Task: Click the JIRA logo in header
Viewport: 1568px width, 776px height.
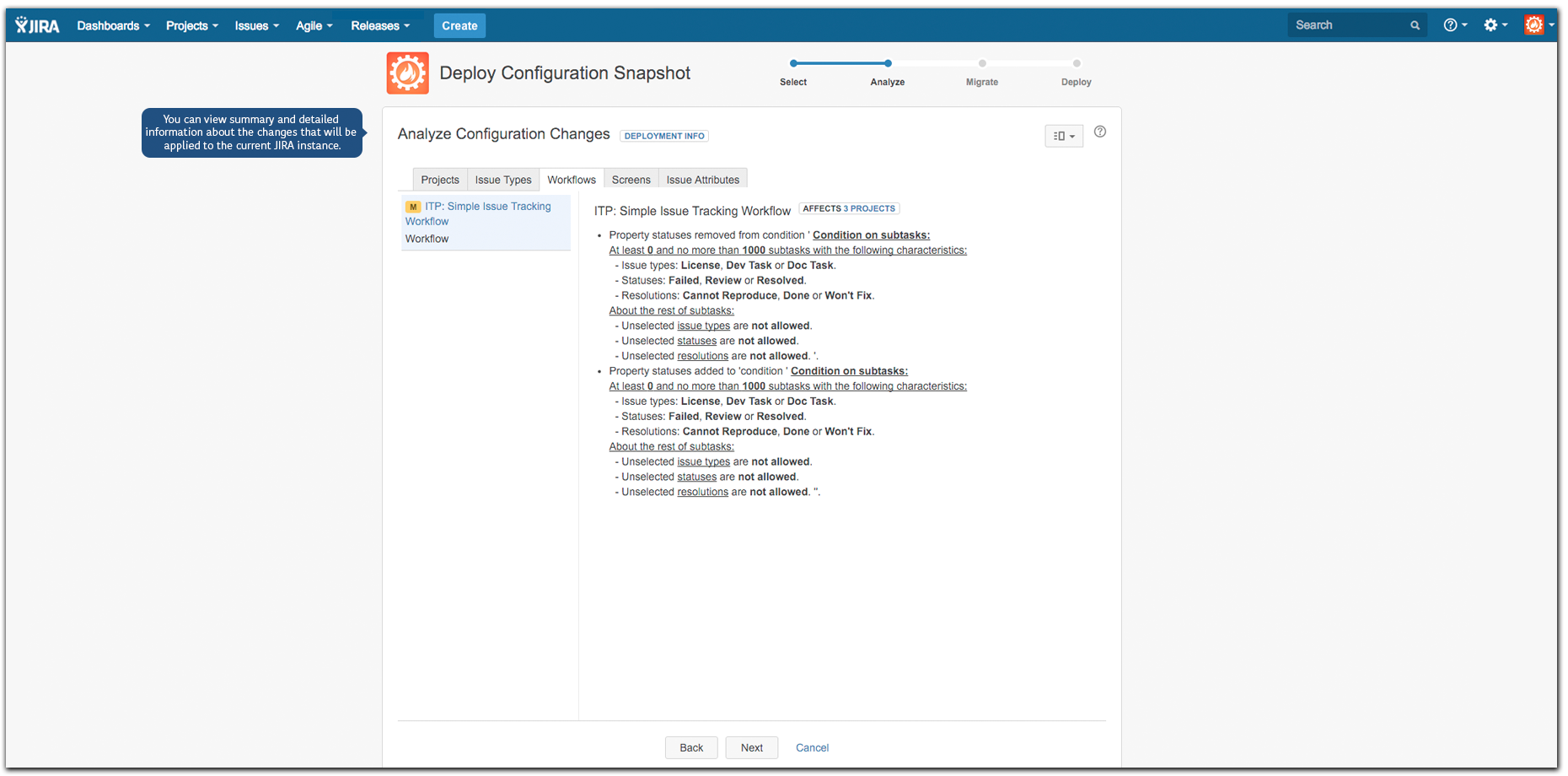Action: coord(38,25)
